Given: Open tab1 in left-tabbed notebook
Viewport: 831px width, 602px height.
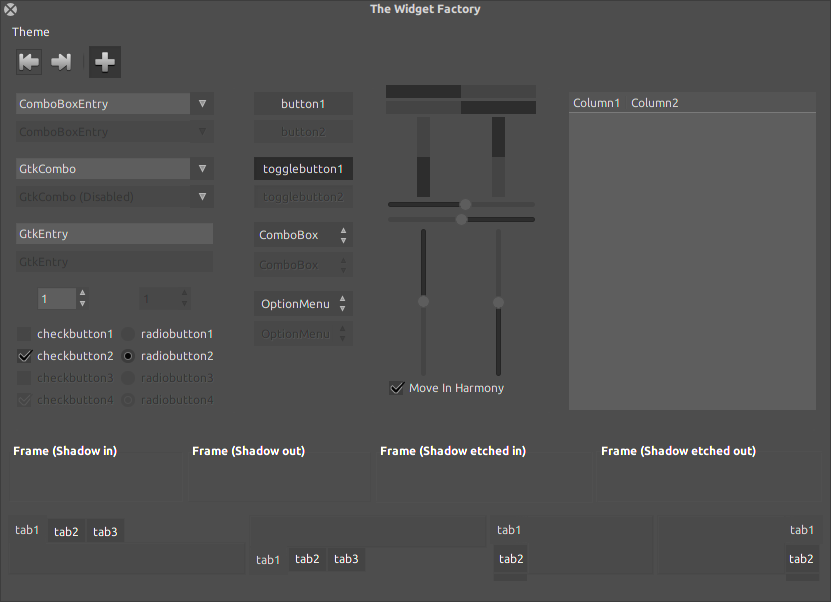Looking at the screenshot, I should 509,530.
